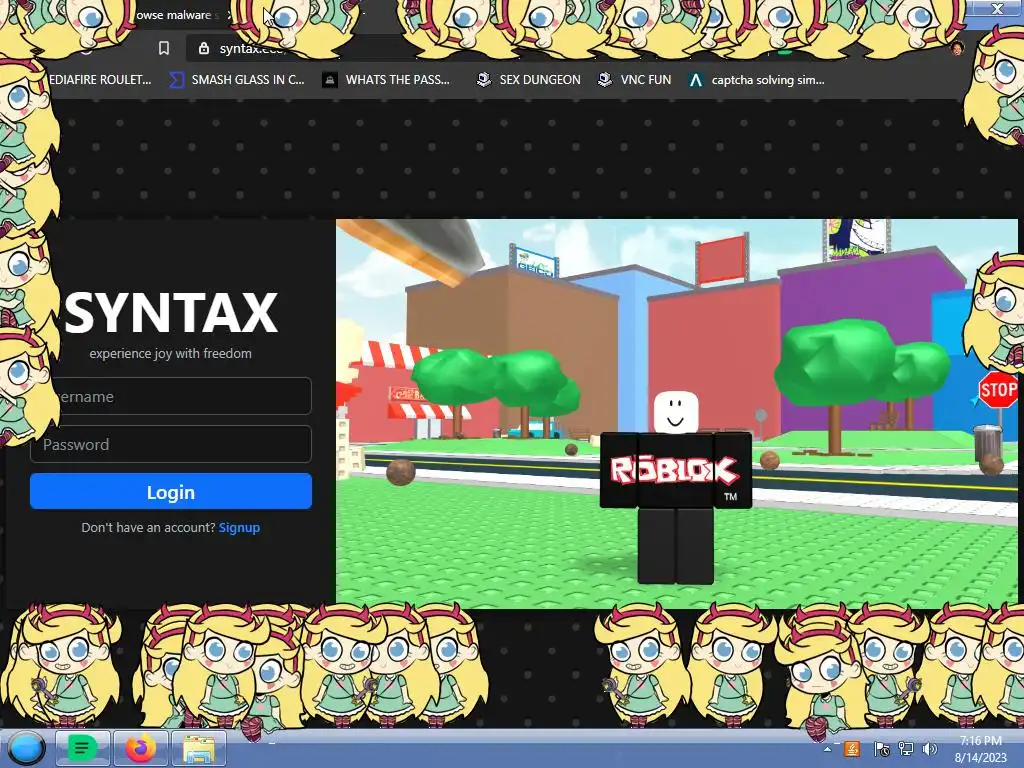Screen dimensions: 1024x768
Task: Open the Windows Start orb
Action: click(26, 748)
